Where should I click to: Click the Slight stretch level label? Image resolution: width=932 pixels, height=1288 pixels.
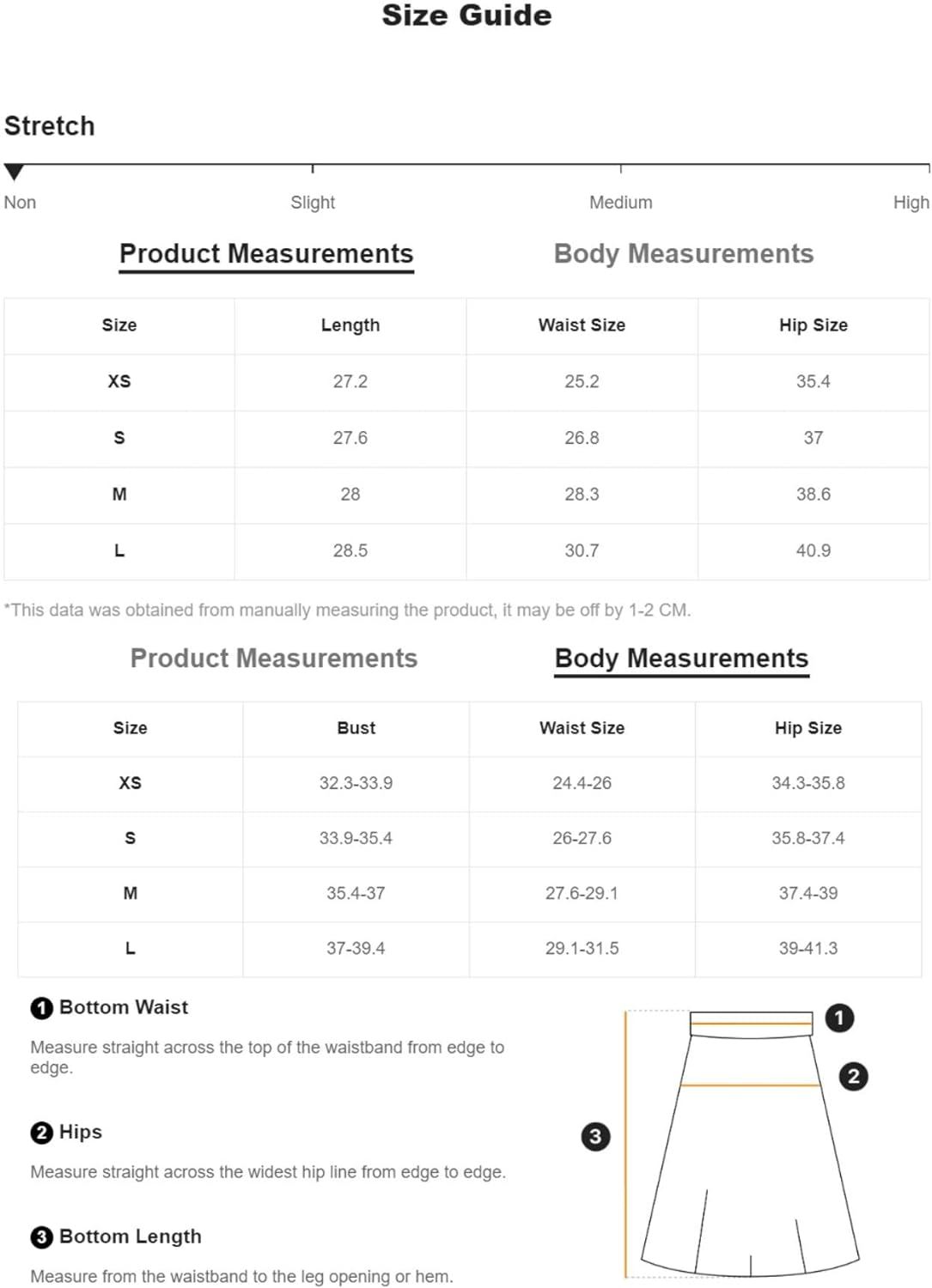pyautogui.click(x=313, y=203)
